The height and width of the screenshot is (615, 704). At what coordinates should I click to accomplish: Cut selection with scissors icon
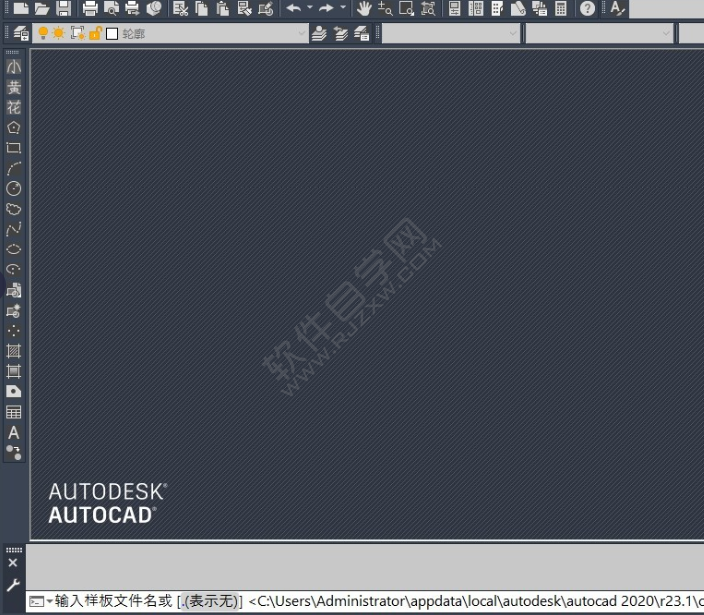pyautogui.click(x=180, y=8)
